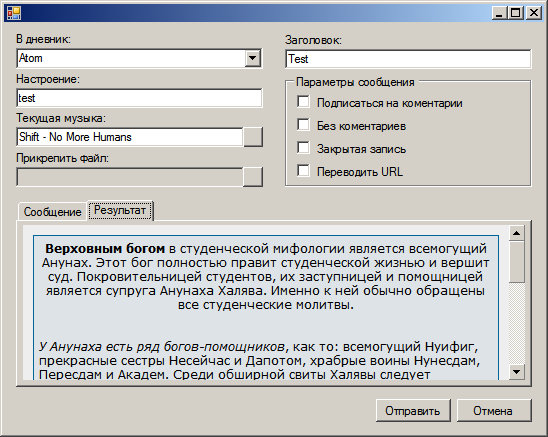
Task: Click the scrollbar up arrow in result panel
Action: click(517, 233)
